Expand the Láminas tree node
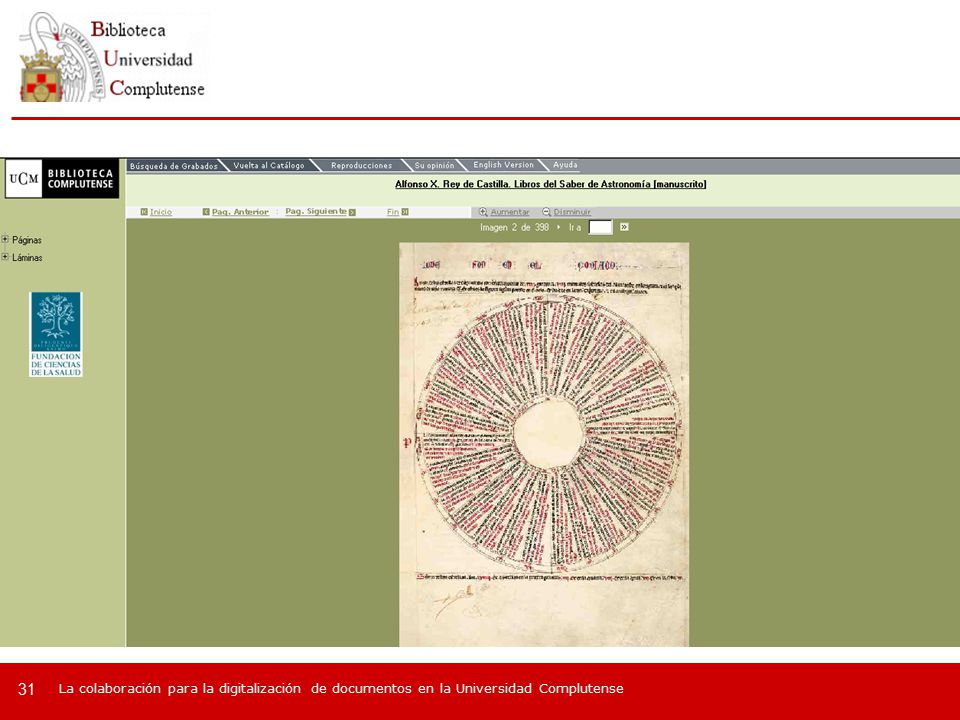The height and width of the screenshot is (720, 960). coord(5,257)
